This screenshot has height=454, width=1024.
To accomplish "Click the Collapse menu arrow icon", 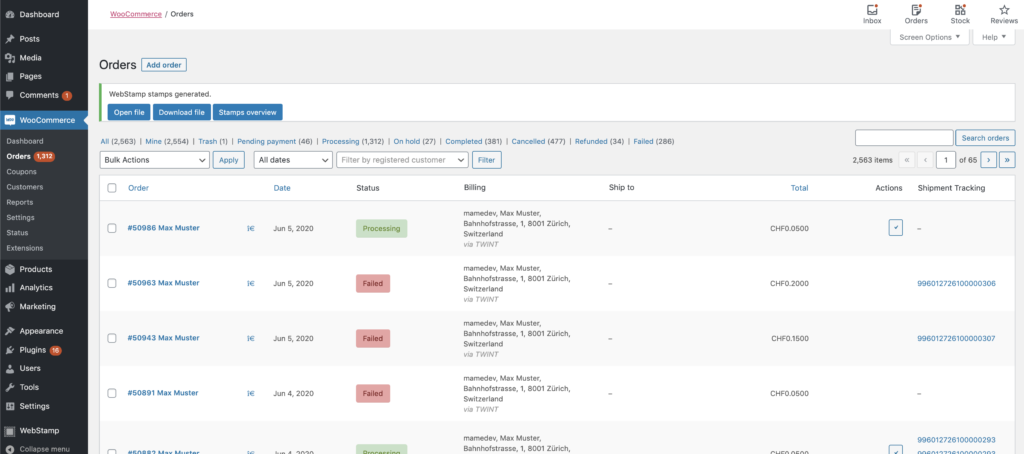I will coord(10,449).
